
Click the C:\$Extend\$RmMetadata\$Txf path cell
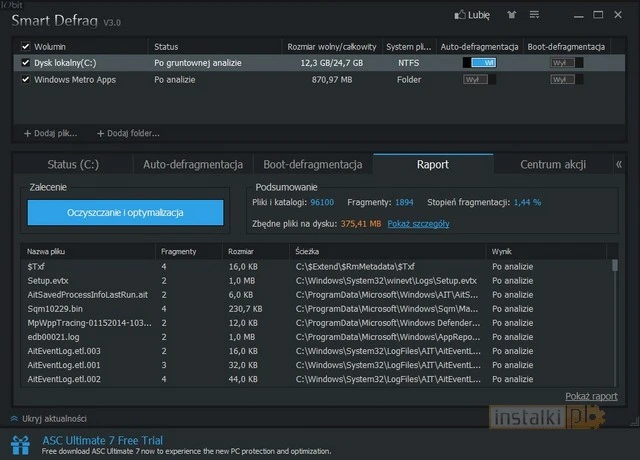point(355,267)
